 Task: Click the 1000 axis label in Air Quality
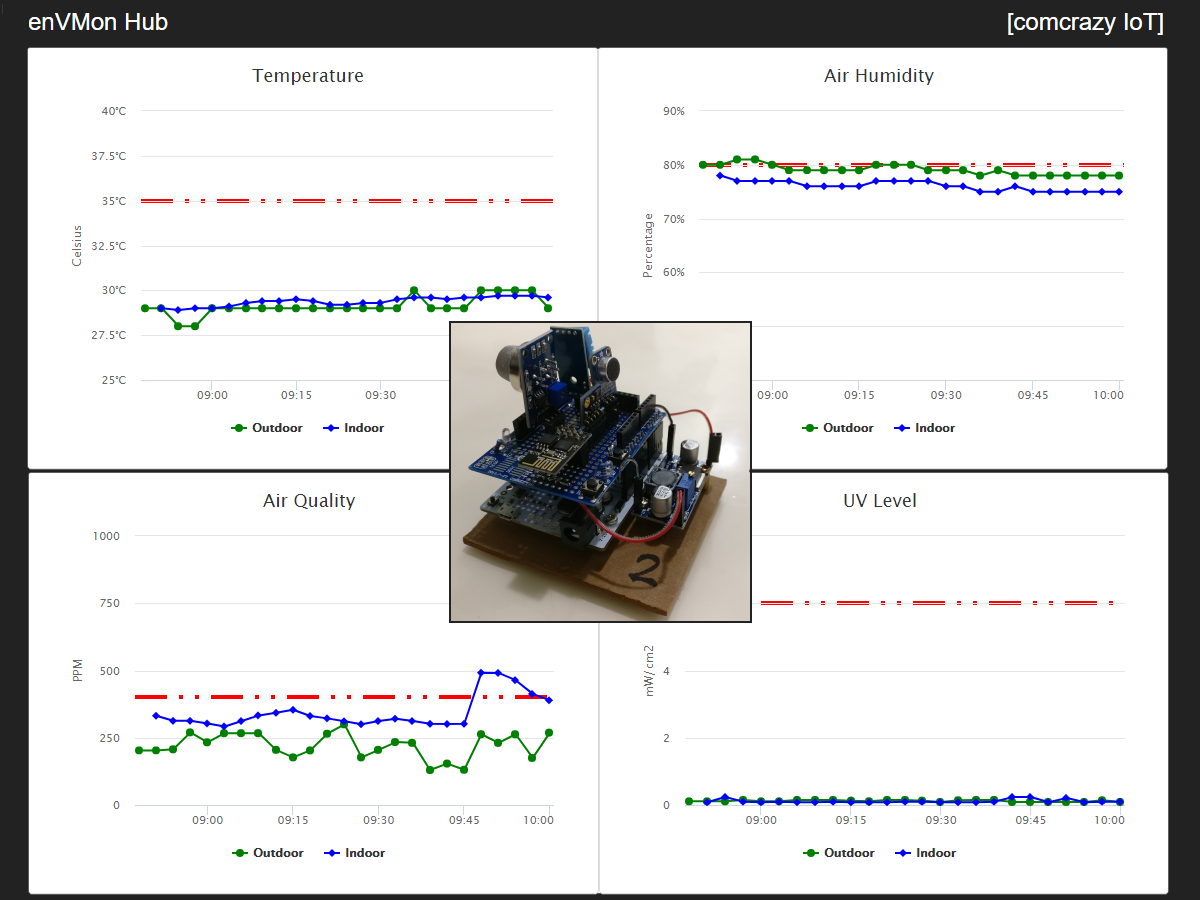pyautogui.click(x=105, y=536)
